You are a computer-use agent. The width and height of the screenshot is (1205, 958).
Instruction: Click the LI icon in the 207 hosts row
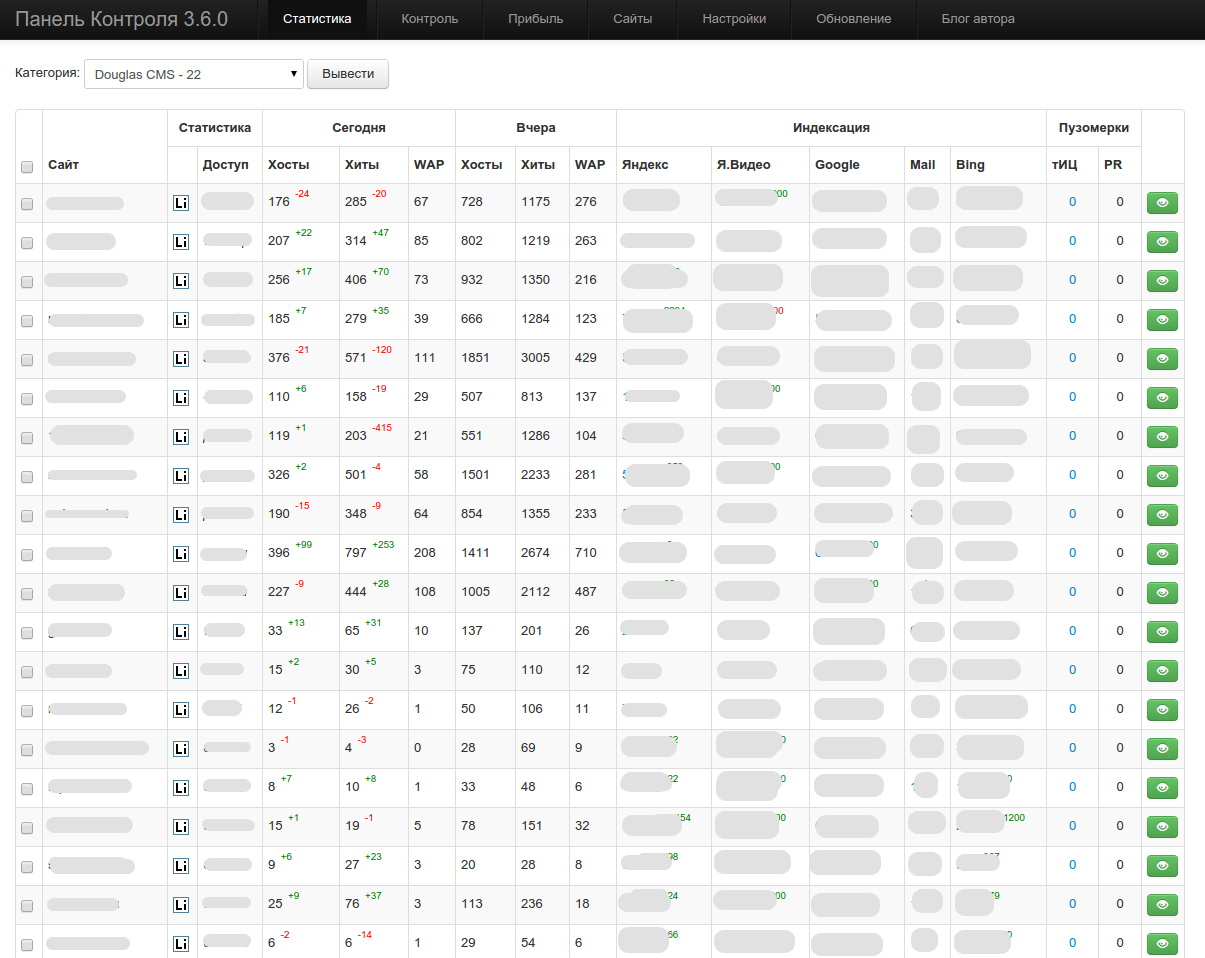point(181,241)
